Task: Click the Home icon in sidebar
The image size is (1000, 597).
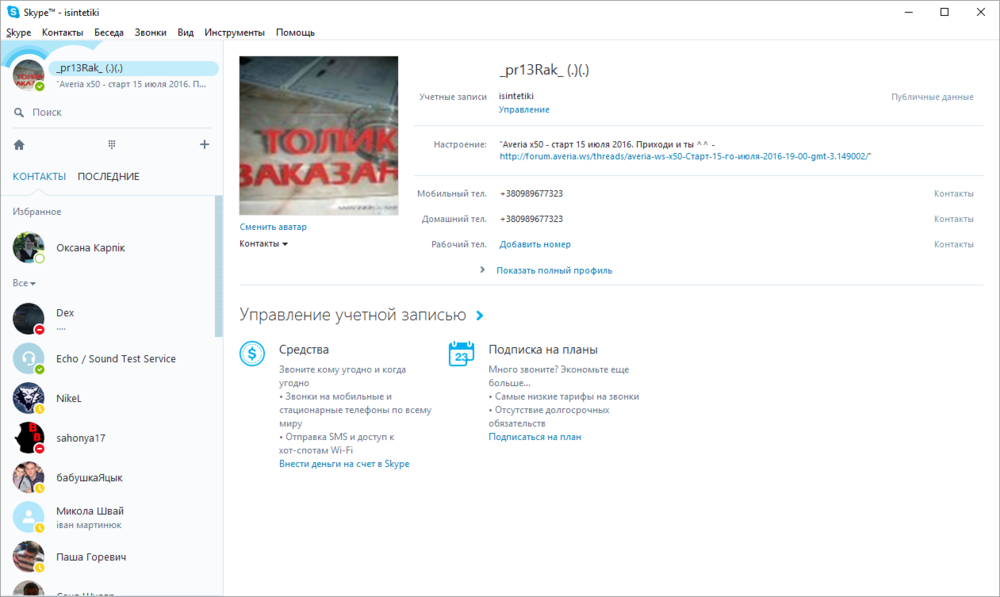Action: pyautogui.click(x=19, y=145)
